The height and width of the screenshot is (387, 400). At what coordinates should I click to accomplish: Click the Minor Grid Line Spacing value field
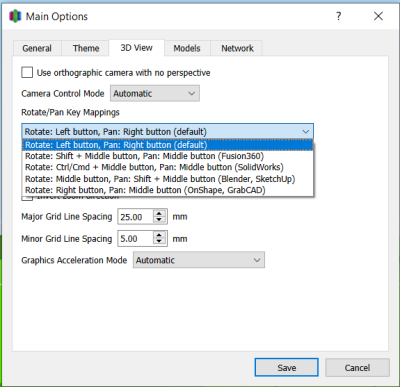pyautogui.click(x=136, y=239)
